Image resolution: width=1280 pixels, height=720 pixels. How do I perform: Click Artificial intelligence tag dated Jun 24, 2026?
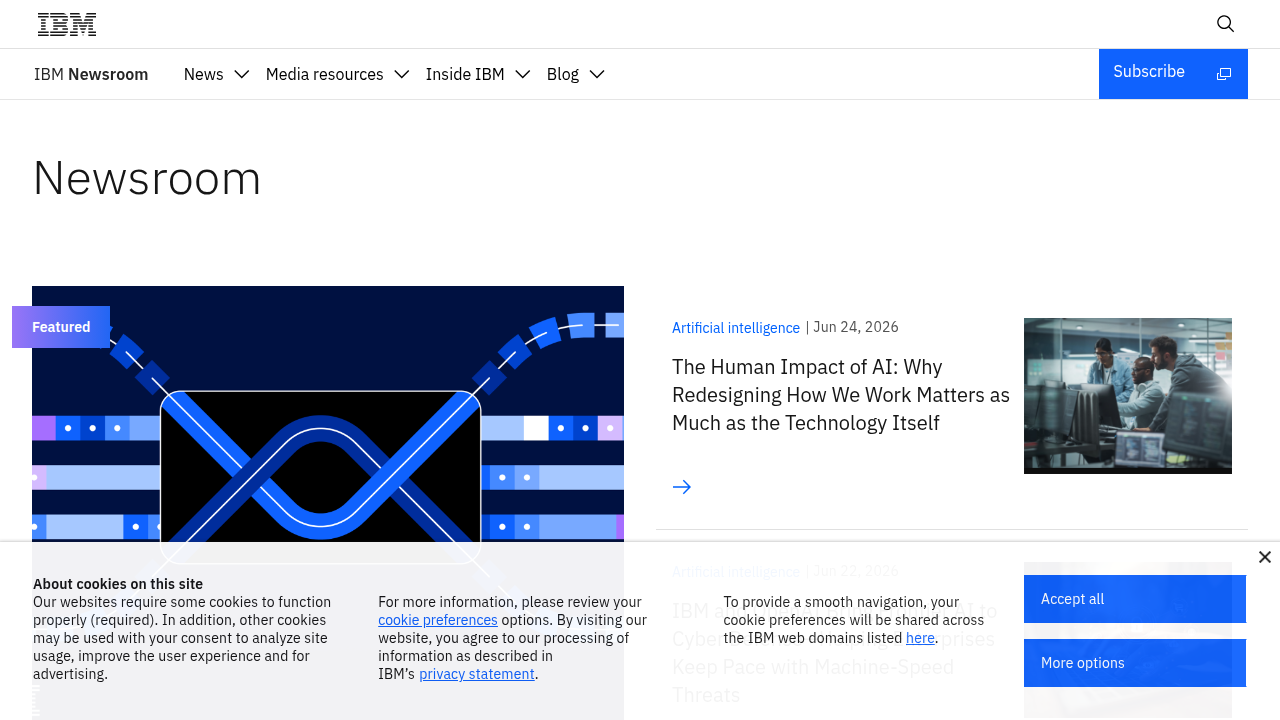[x=736, y=328]
